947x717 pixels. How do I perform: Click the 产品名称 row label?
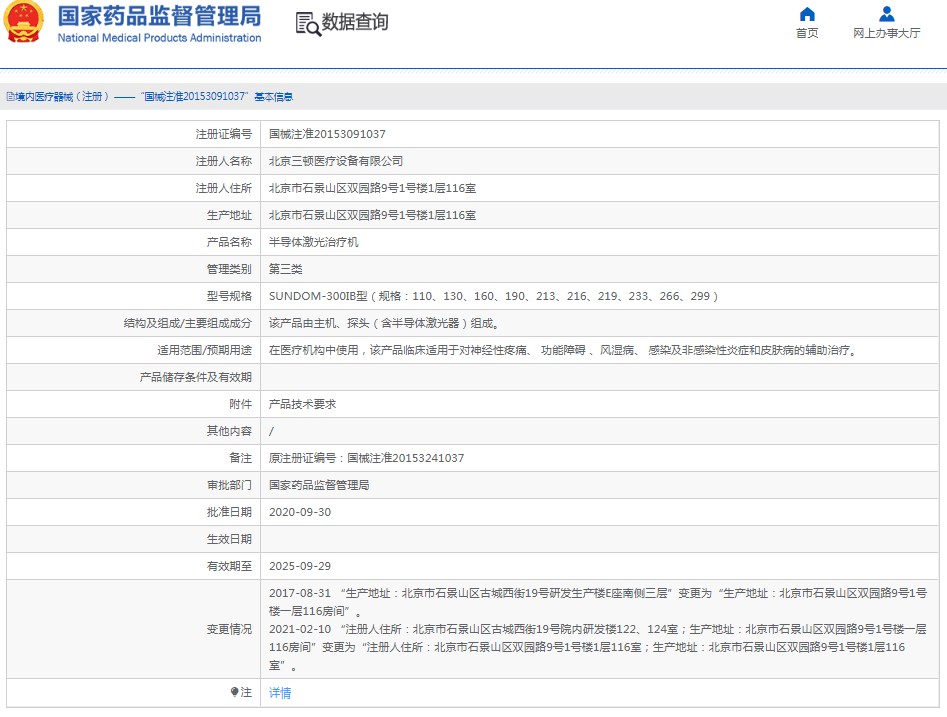tap(229, 242)
